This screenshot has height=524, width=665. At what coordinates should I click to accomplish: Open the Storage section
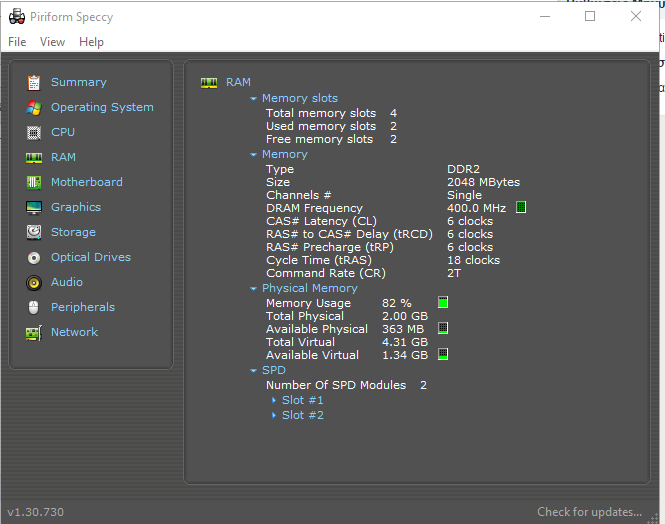click(x=73, y=232)
